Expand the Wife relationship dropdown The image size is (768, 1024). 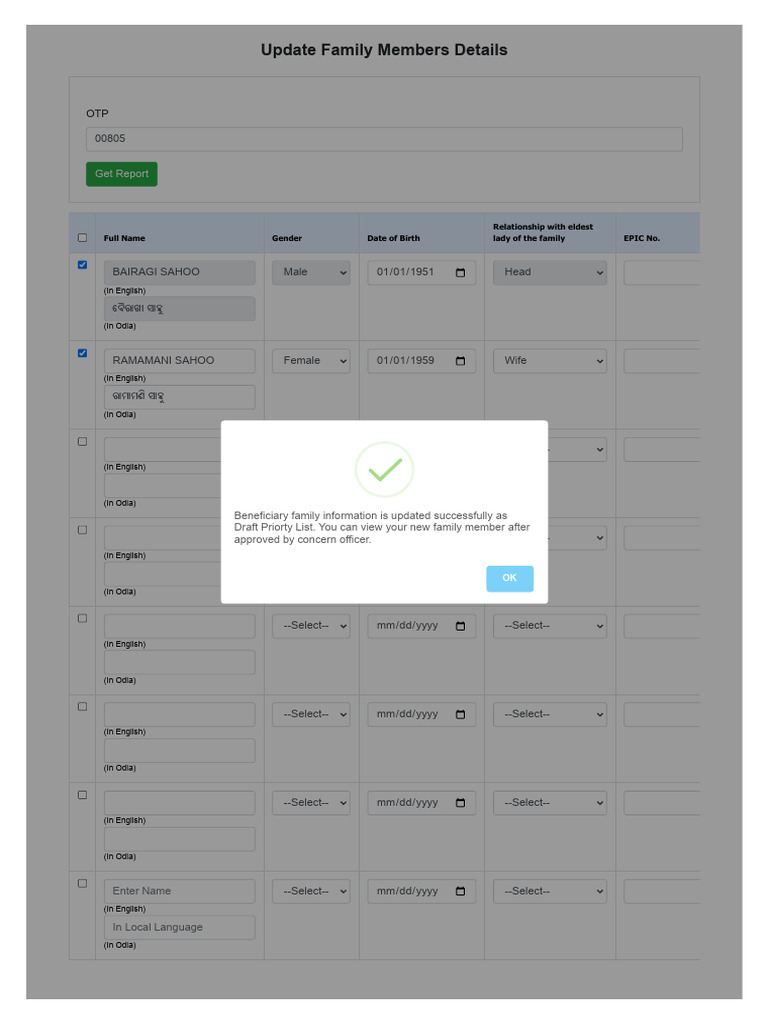click(x=550, y=360)
